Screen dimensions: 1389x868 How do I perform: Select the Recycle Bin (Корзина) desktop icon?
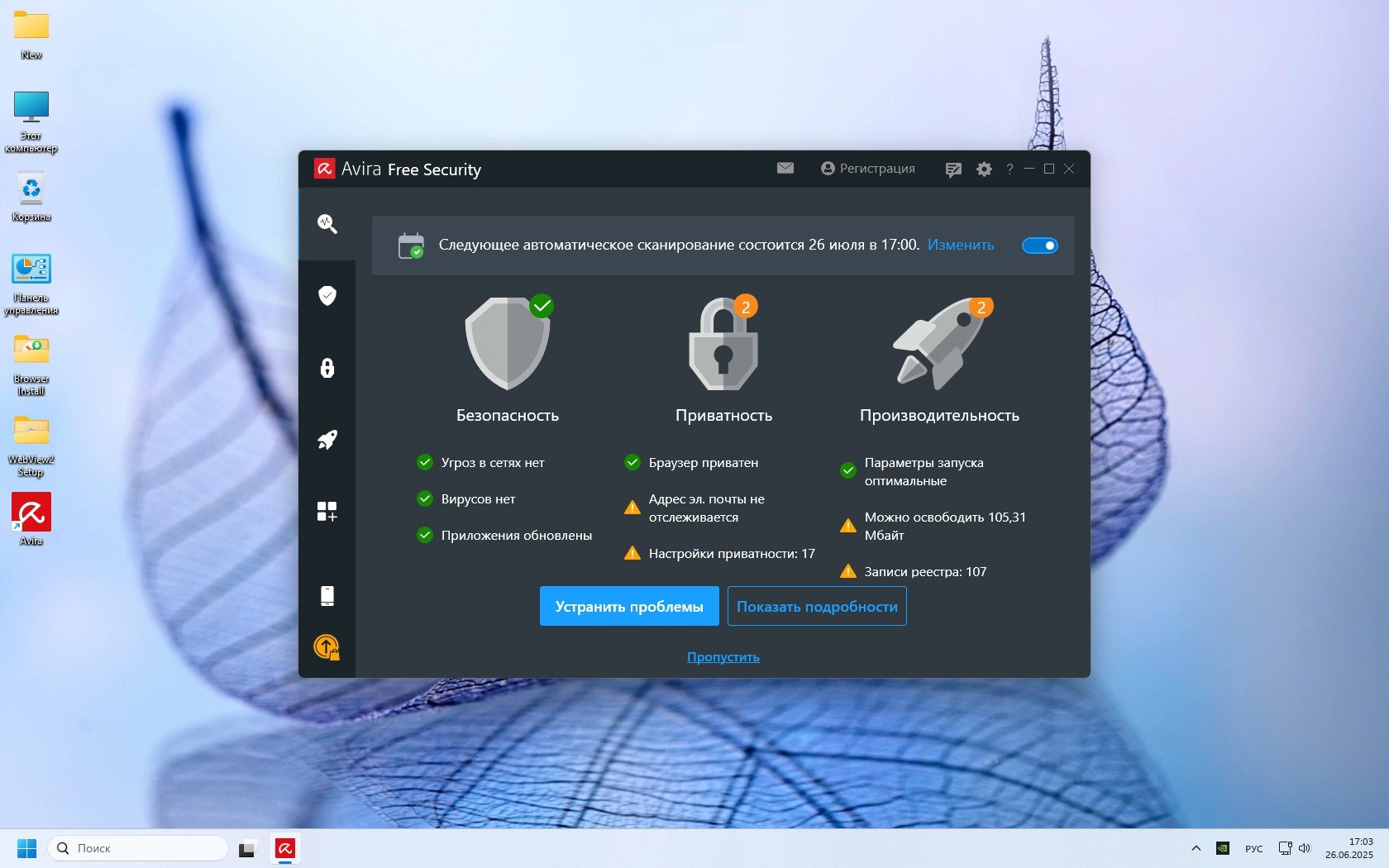(31, 197)
